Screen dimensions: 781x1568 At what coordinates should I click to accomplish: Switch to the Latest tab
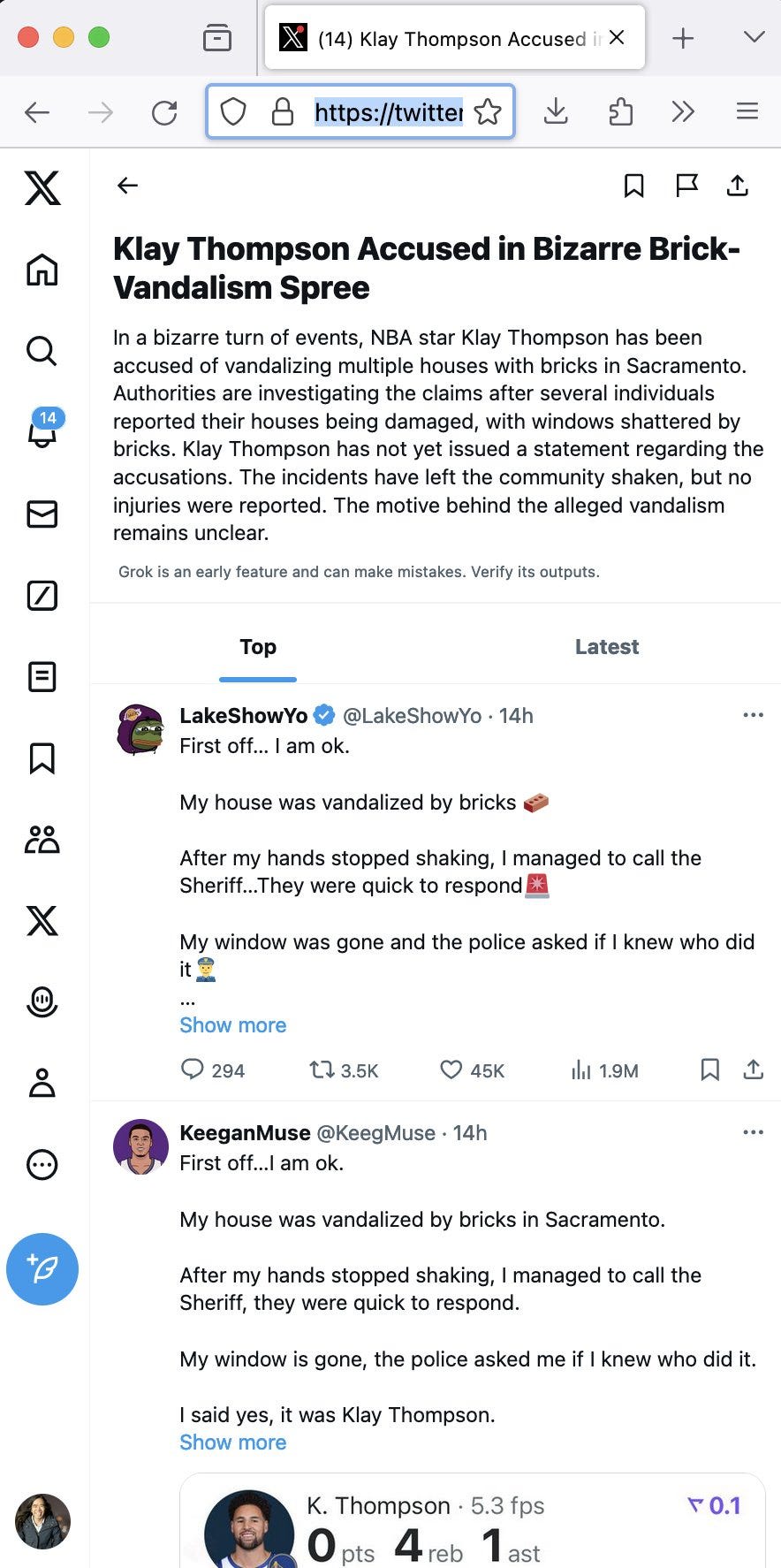click(606, 647)
